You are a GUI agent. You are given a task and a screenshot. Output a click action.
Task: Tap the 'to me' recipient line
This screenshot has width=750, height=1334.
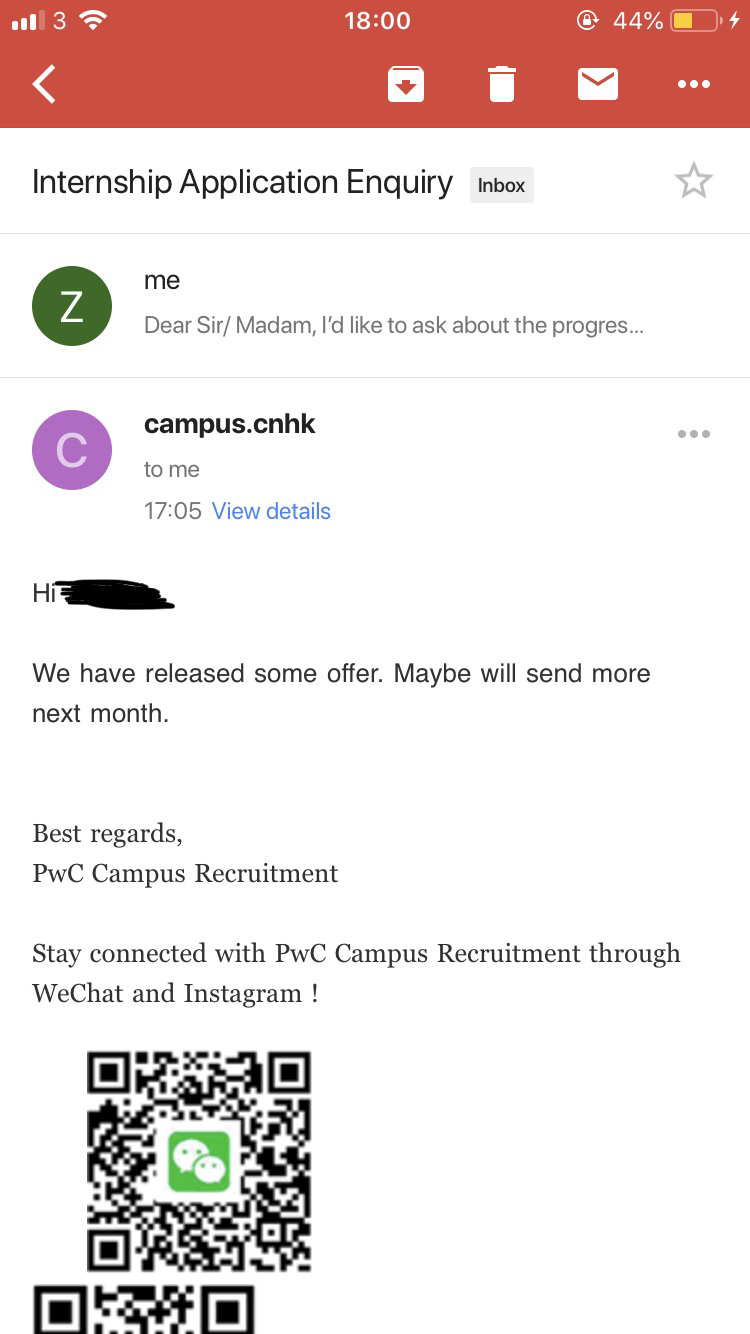pyautogui.click(x=172, y=470)
